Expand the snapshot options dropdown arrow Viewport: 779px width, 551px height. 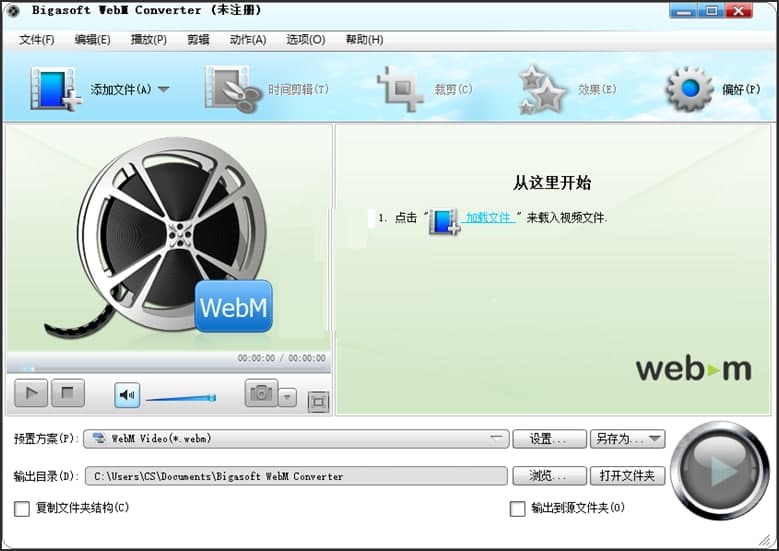tap(287, 397)
